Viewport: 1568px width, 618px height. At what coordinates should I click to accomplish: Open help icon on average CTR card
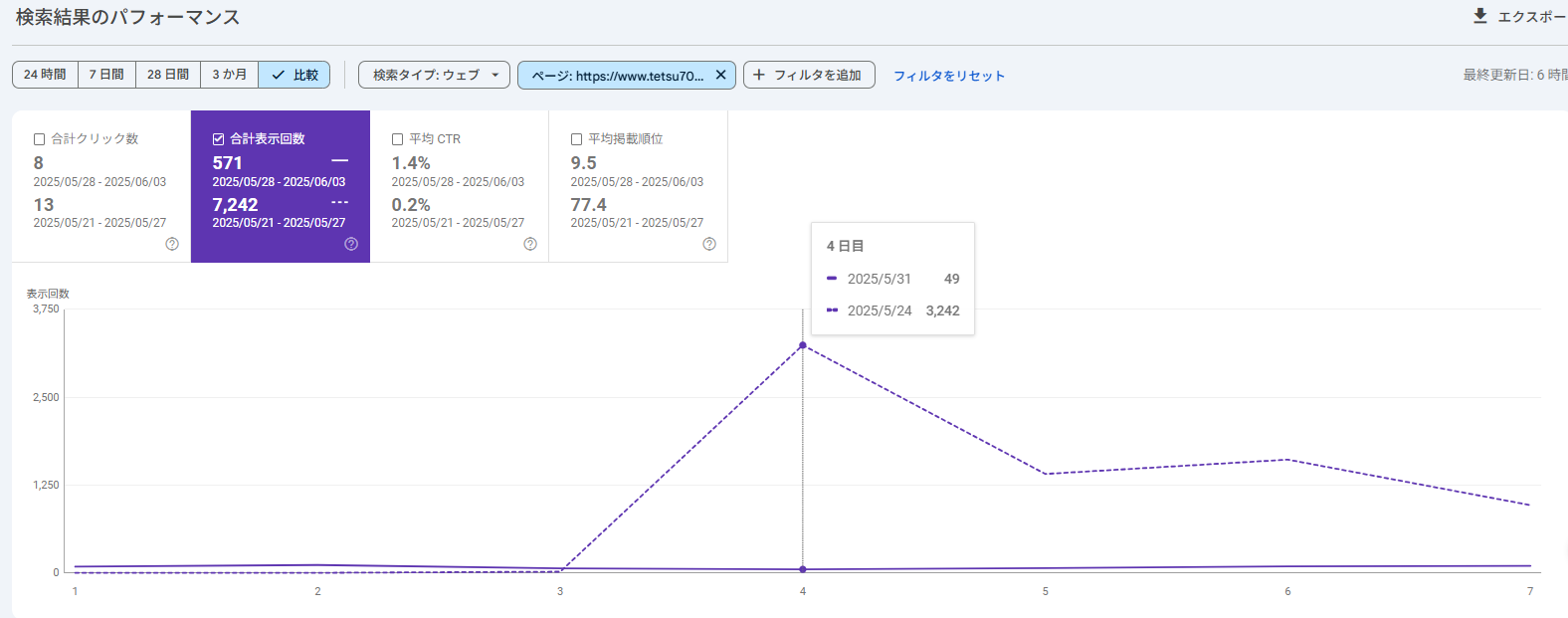point(530,244)
